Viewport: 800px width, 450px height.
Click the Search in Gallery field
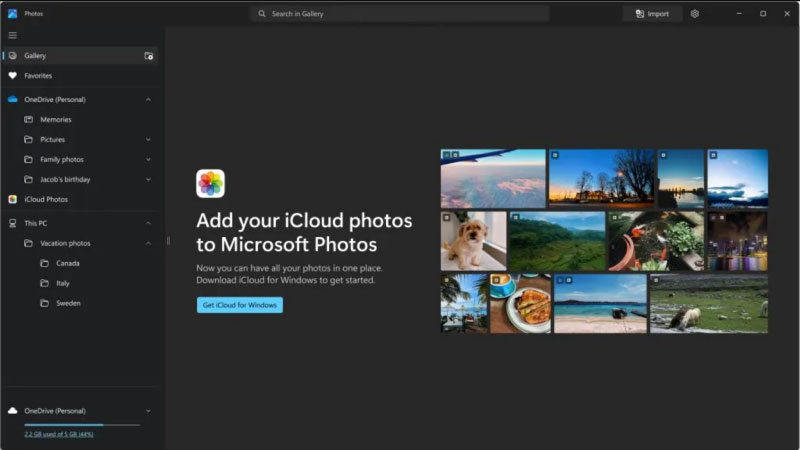(x=399, y=14)
